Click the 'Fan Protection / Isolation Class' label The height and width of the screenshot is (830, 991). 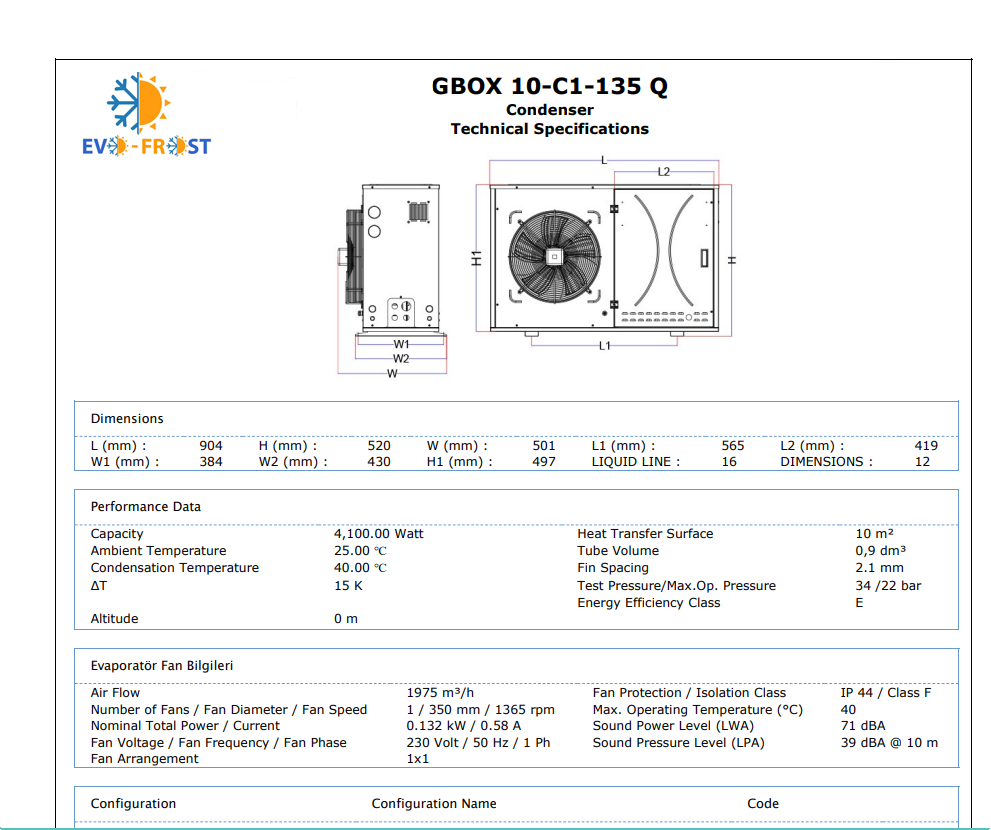pos(690,693)
